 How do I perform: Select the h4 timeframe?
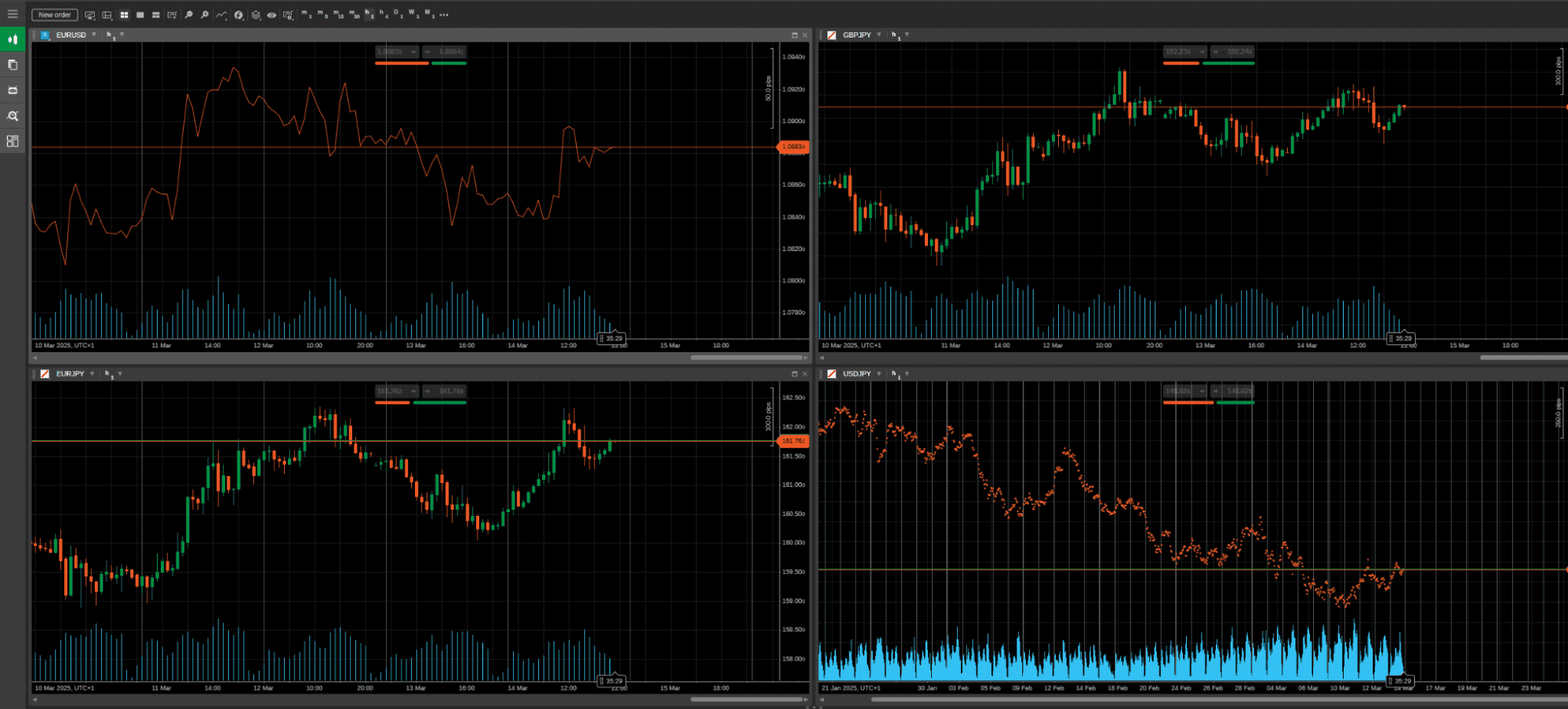tap(384, 14)
